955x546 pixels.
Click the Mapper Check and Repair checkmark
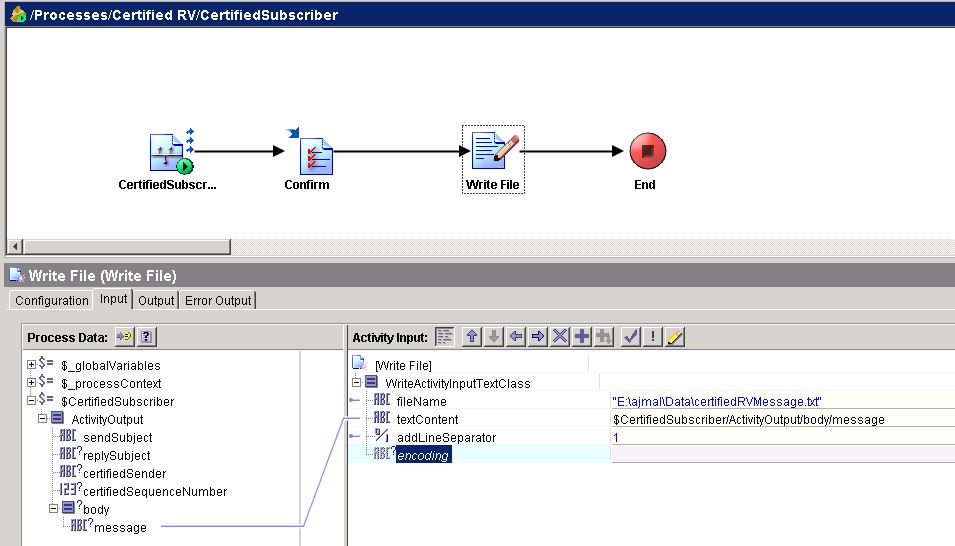631,336
